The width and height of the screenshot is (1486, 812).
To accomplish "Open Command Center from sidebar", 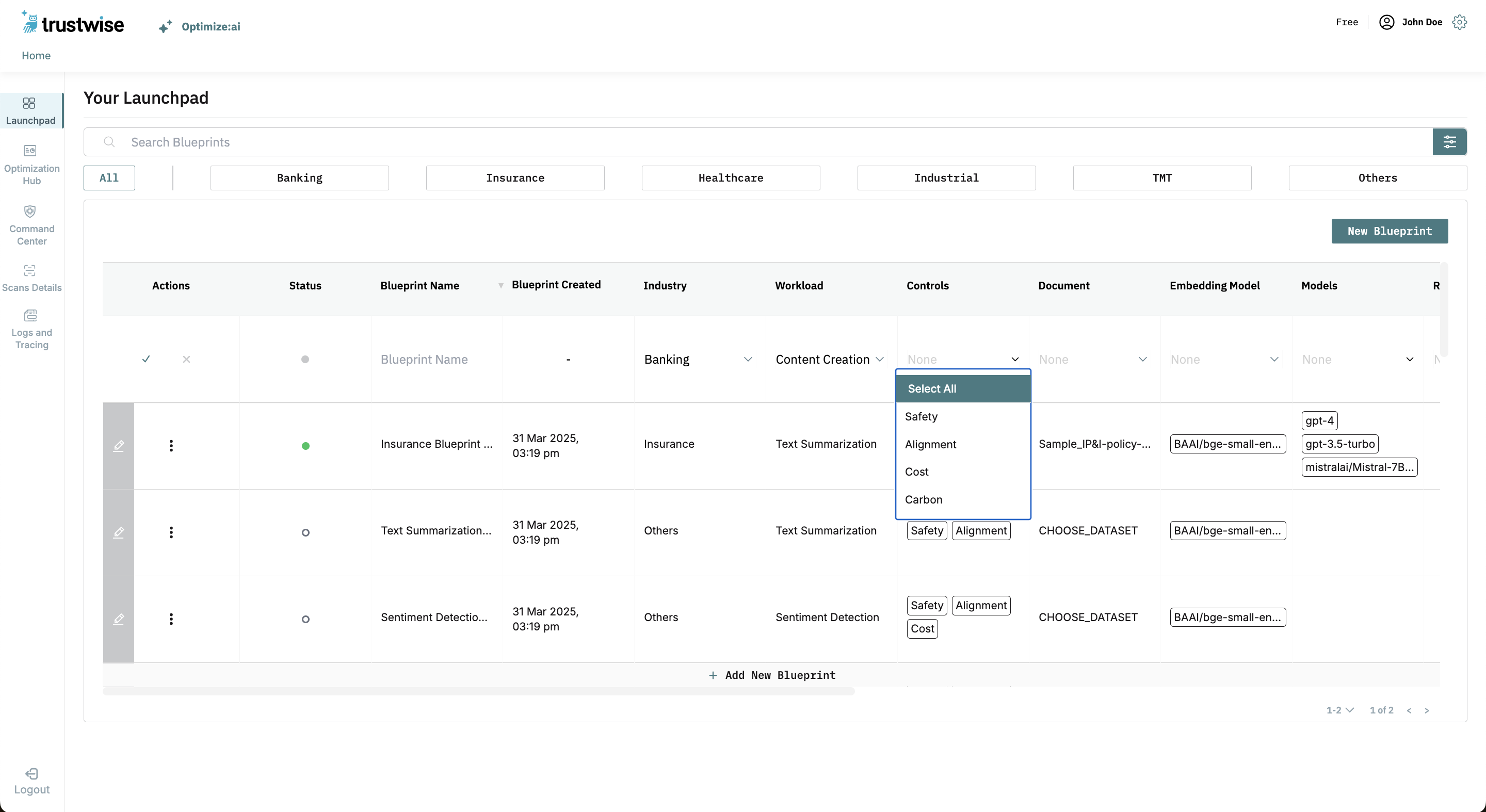I will pos(31,225).
